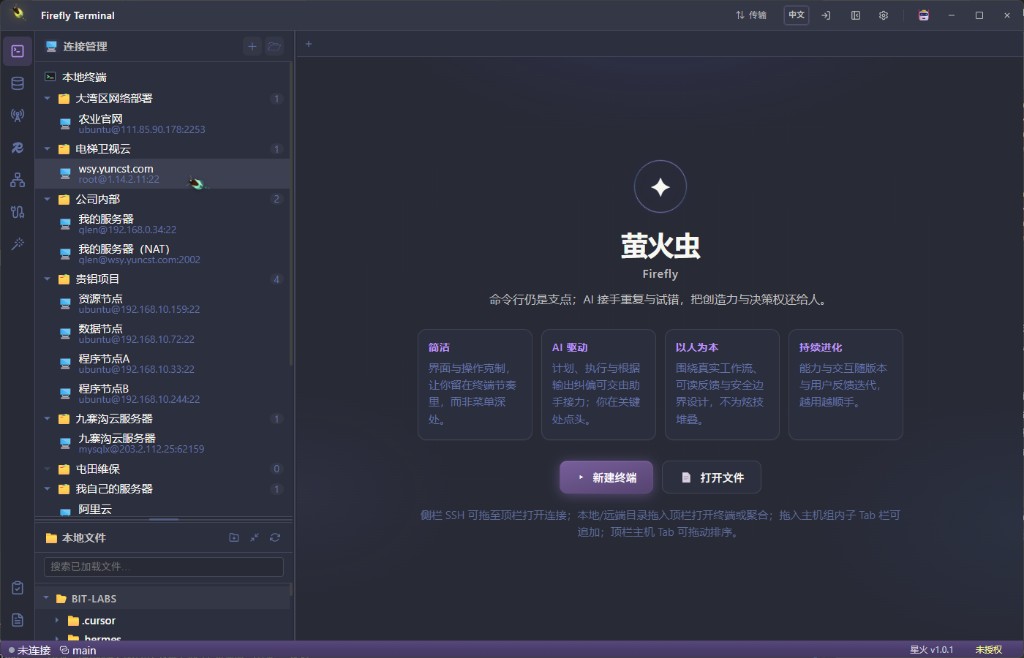Click the 连接管理 panel title
Image resolution: width=1024 pixels, height=658 pixels.
point(86,46)
